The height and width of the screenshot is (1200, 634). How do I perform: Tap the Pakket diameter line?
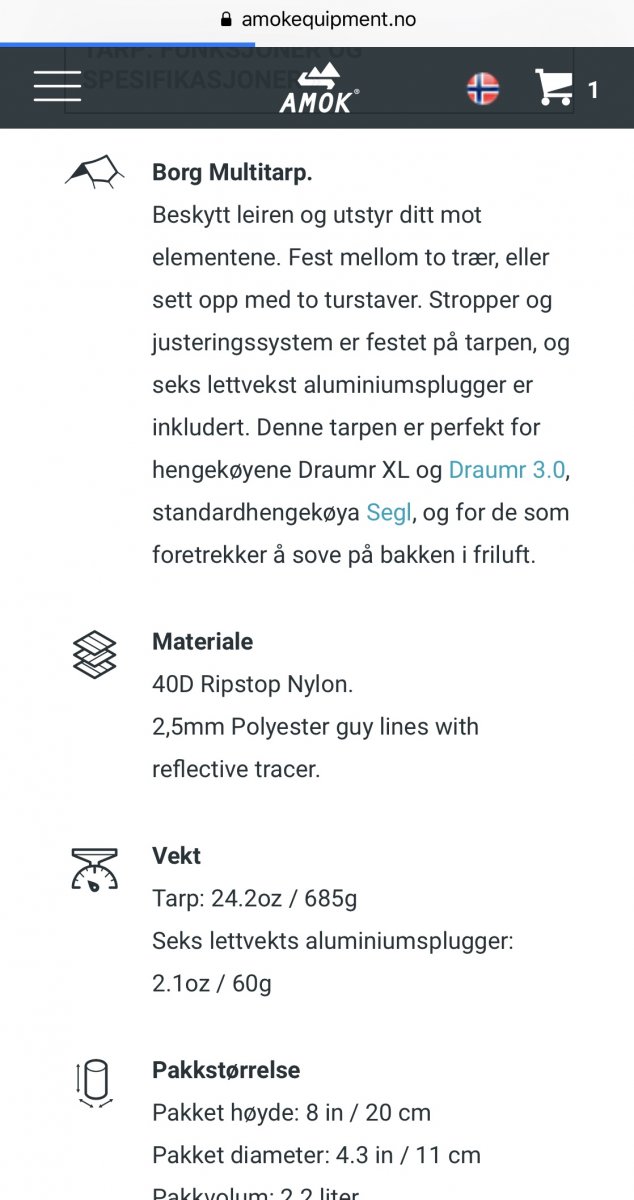click(x=316, y=1155)
